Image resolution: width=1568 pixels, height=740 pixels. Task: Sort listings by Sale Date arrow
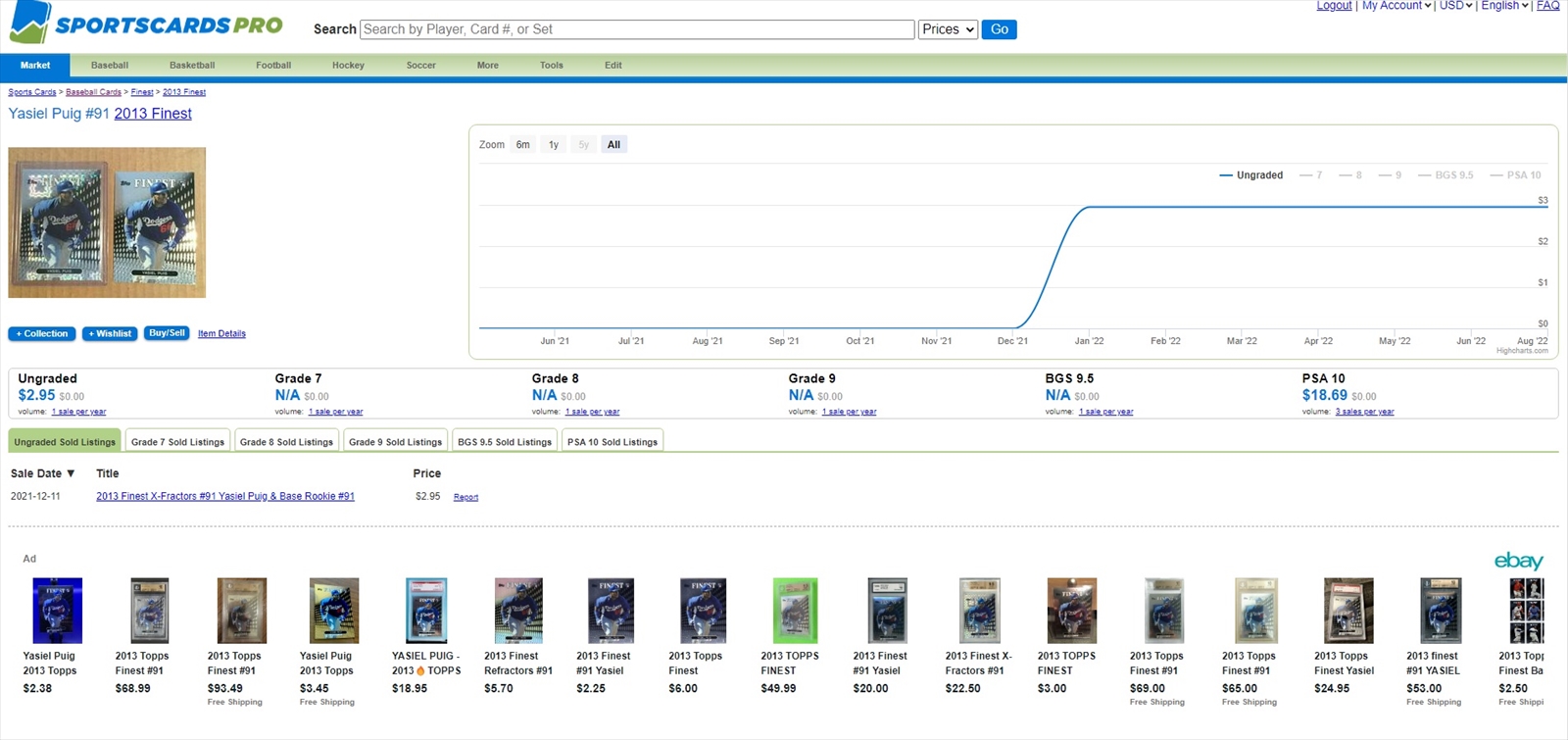tap(71, 473)
